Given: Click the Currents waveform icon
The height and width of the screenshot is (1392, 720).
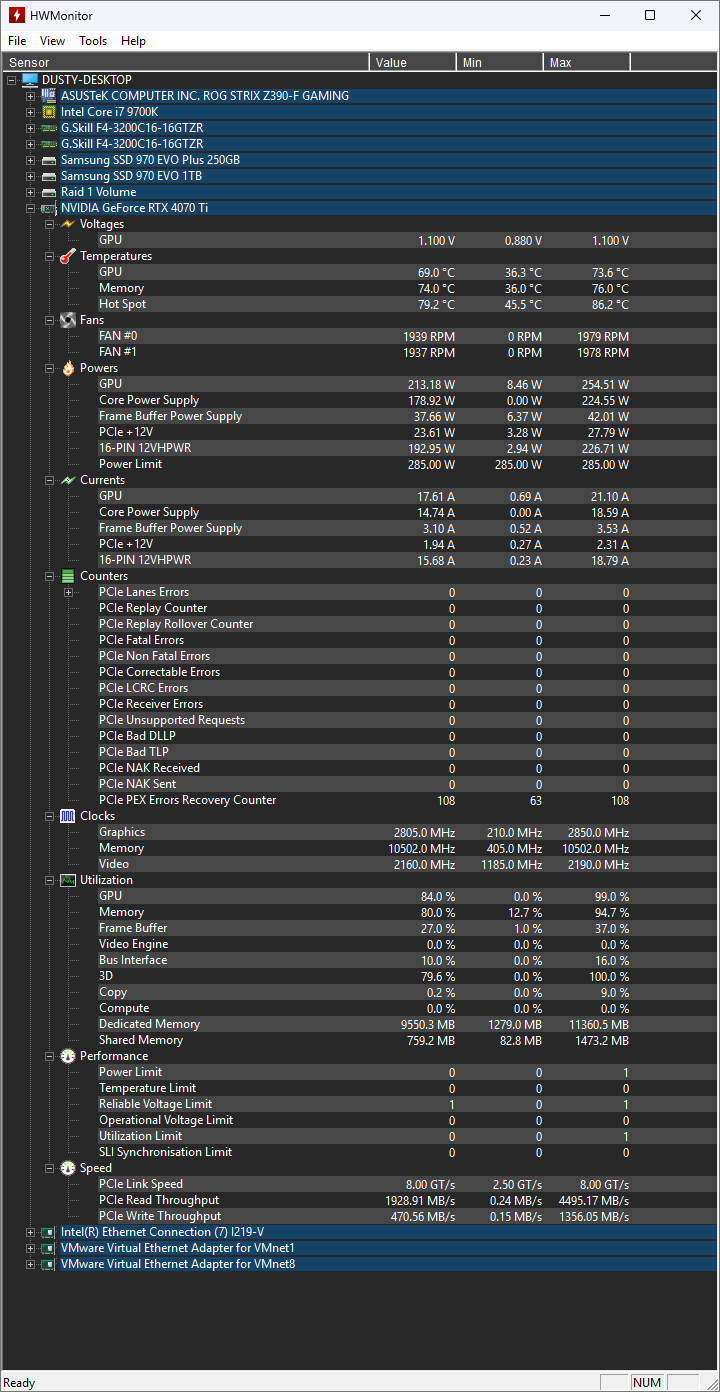Looking at the screenshot, I should pos(68,480).
